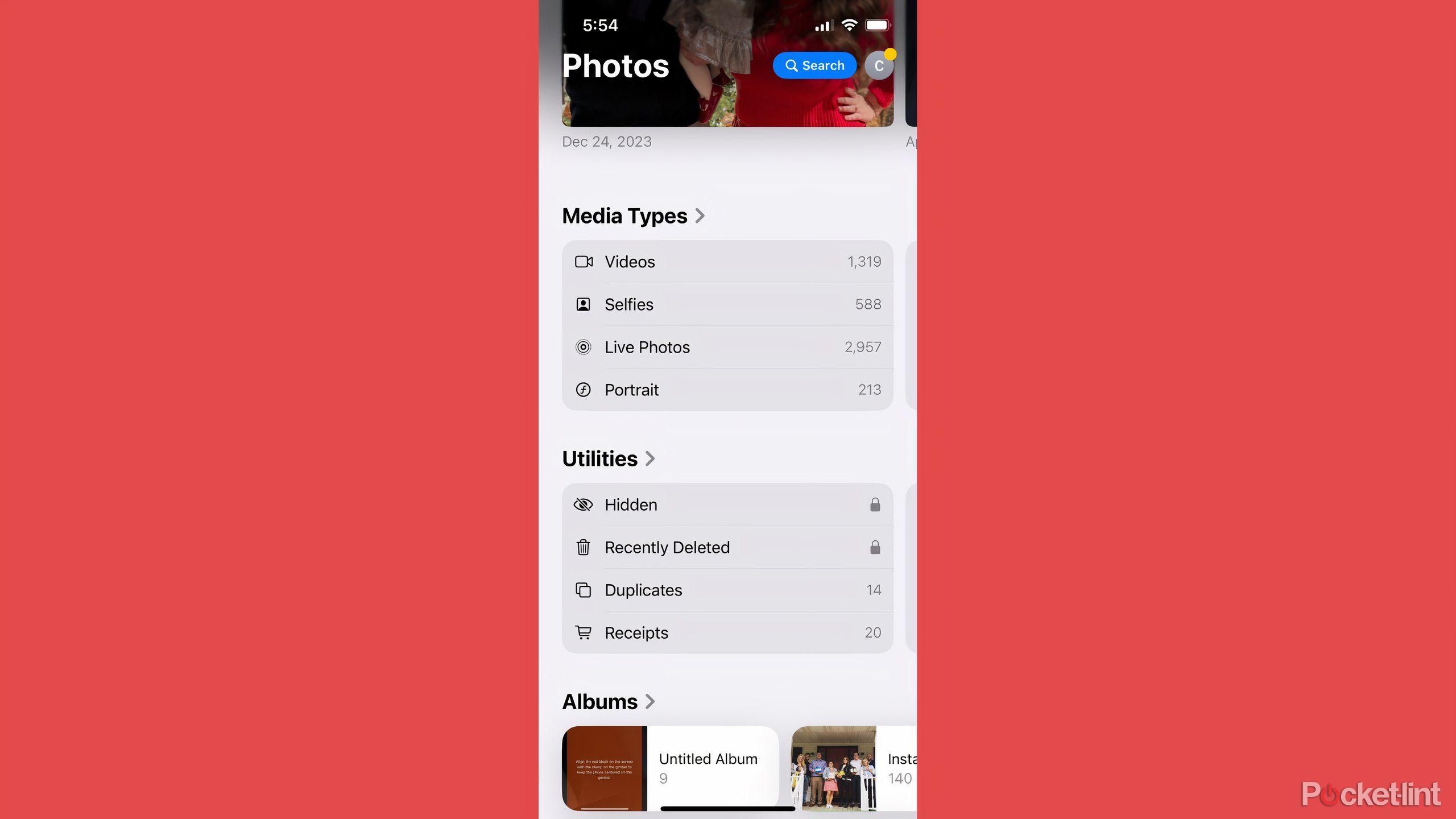Expand the Media Types section

coord(701,216)
